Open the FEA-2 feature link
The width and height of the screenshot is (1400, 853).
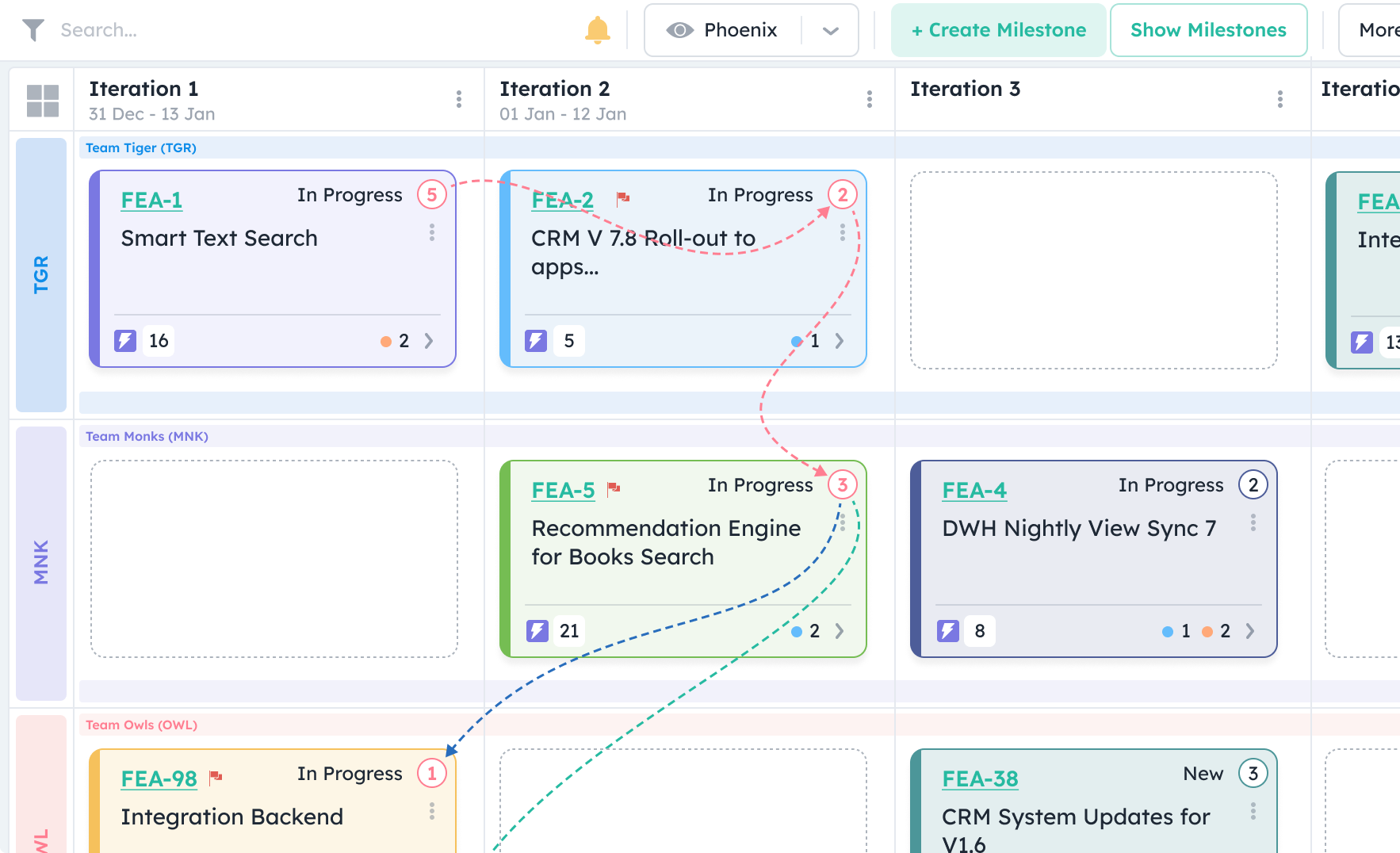pos(562,200)
